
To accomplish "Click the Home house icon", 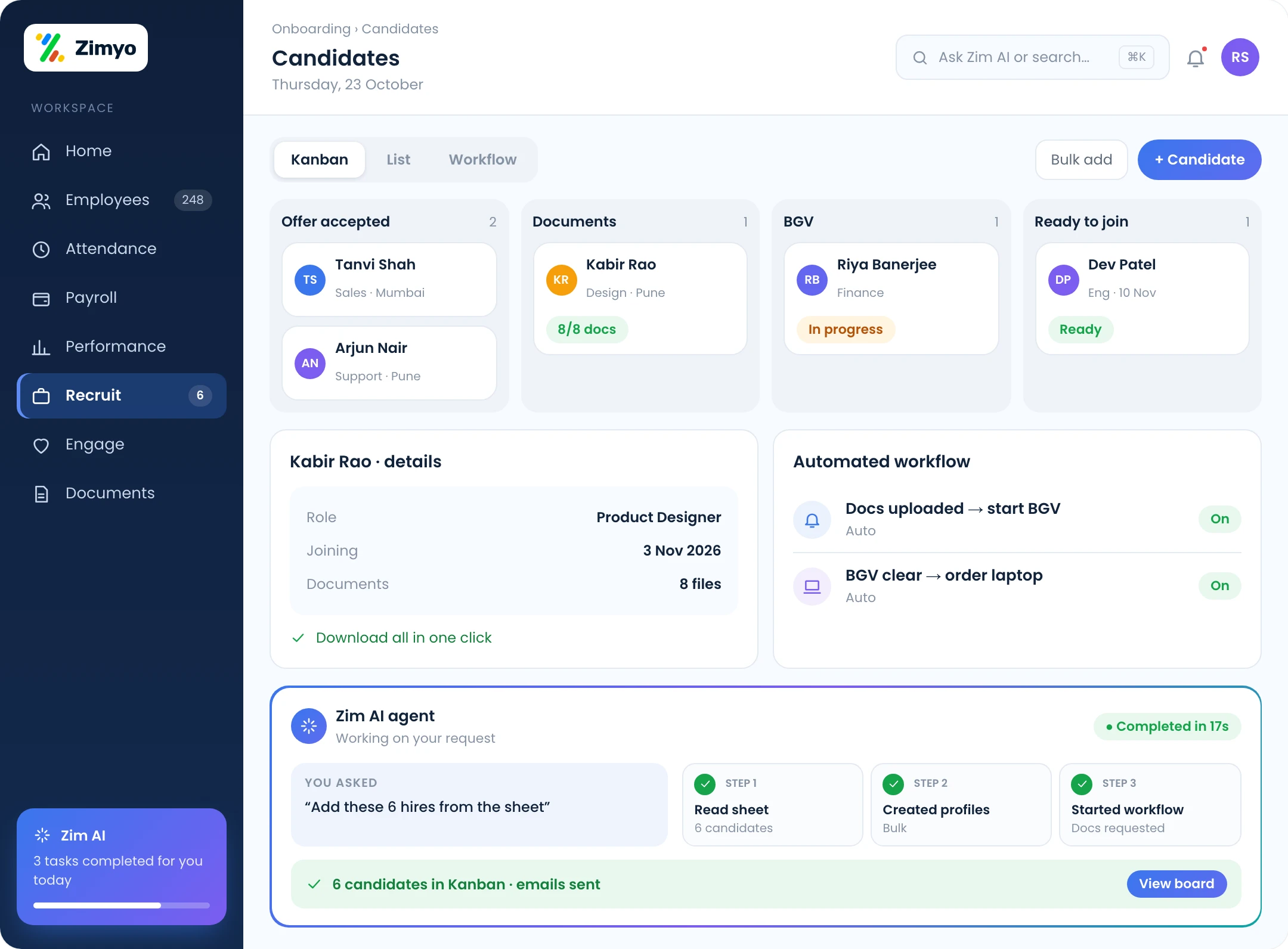I will coord(41,151).
